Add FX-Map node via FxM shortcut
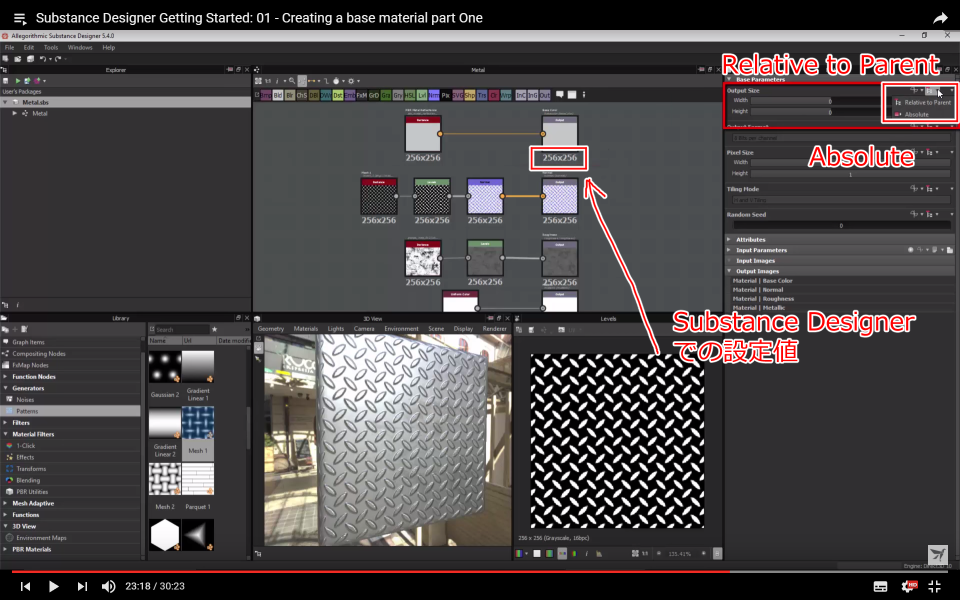The image size is (960, 600). click(x=362, y=96)
